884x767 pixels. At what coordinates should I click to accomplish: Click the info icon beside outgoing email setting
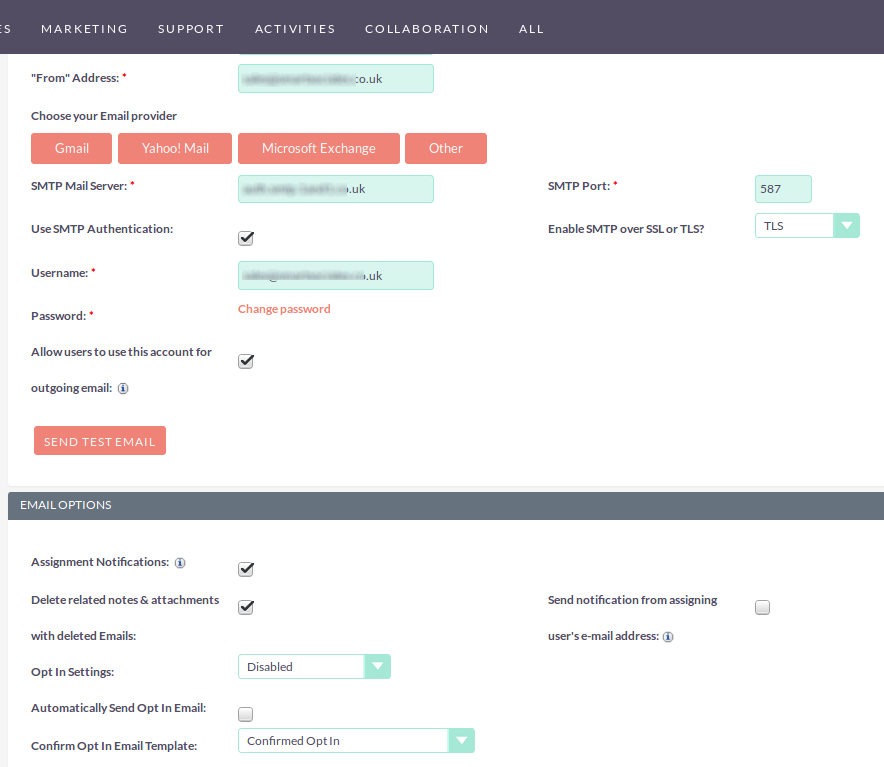[x=122, y=388]
